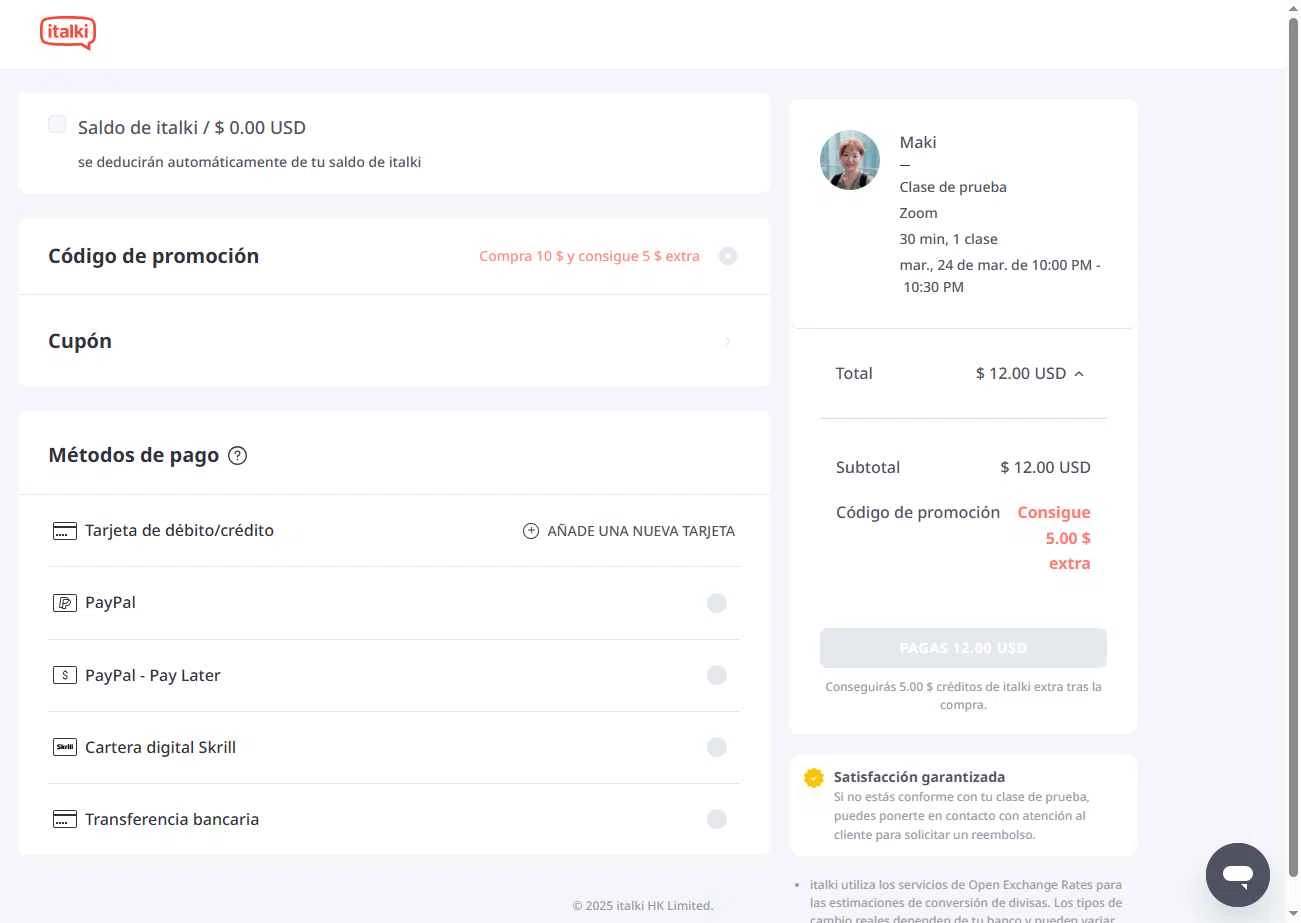The image size is (1301, 923).
Task: Select the Transferencia bancaria radio button
Action: [717, 819]
